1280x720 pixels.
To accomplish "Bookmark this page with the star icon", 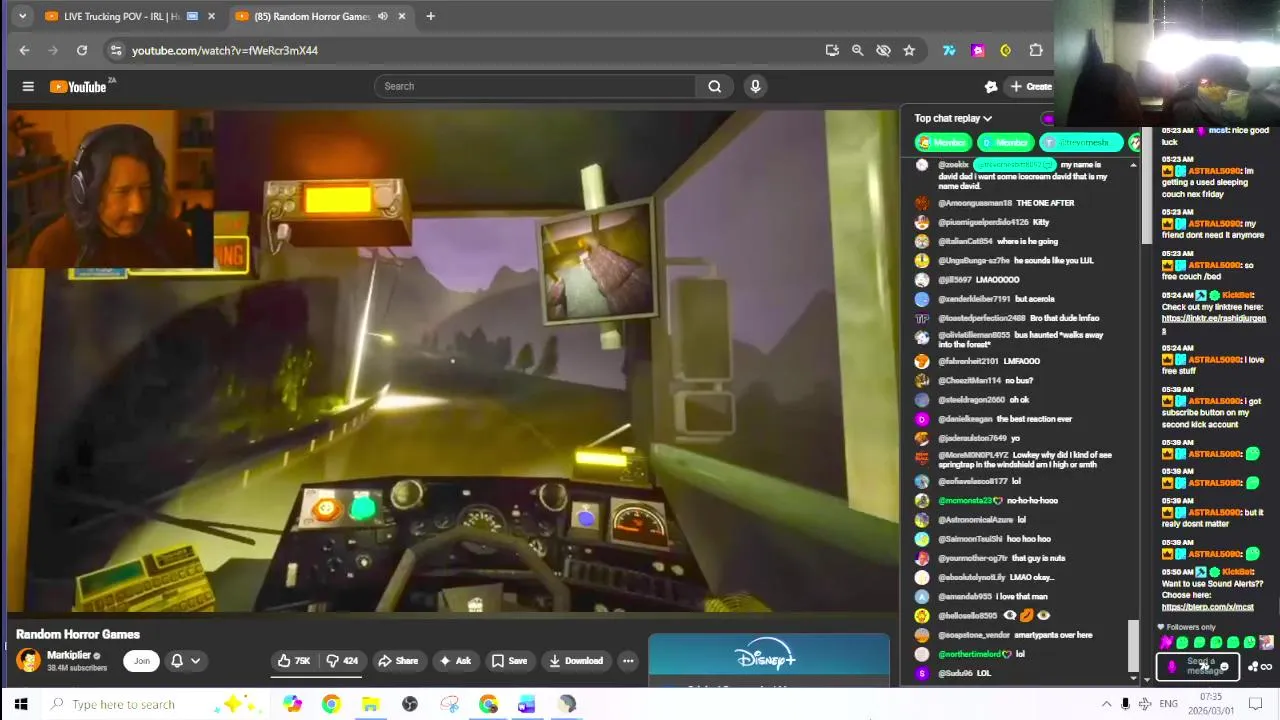I will coord(909,50).
